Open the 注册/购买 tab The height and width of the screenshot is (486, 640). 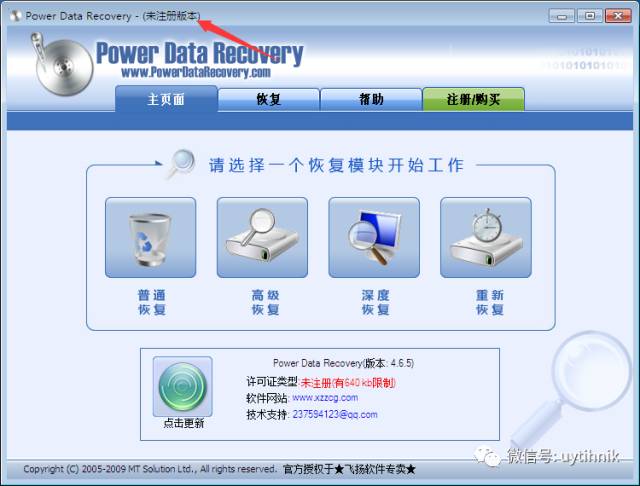(x=473, y=99)
